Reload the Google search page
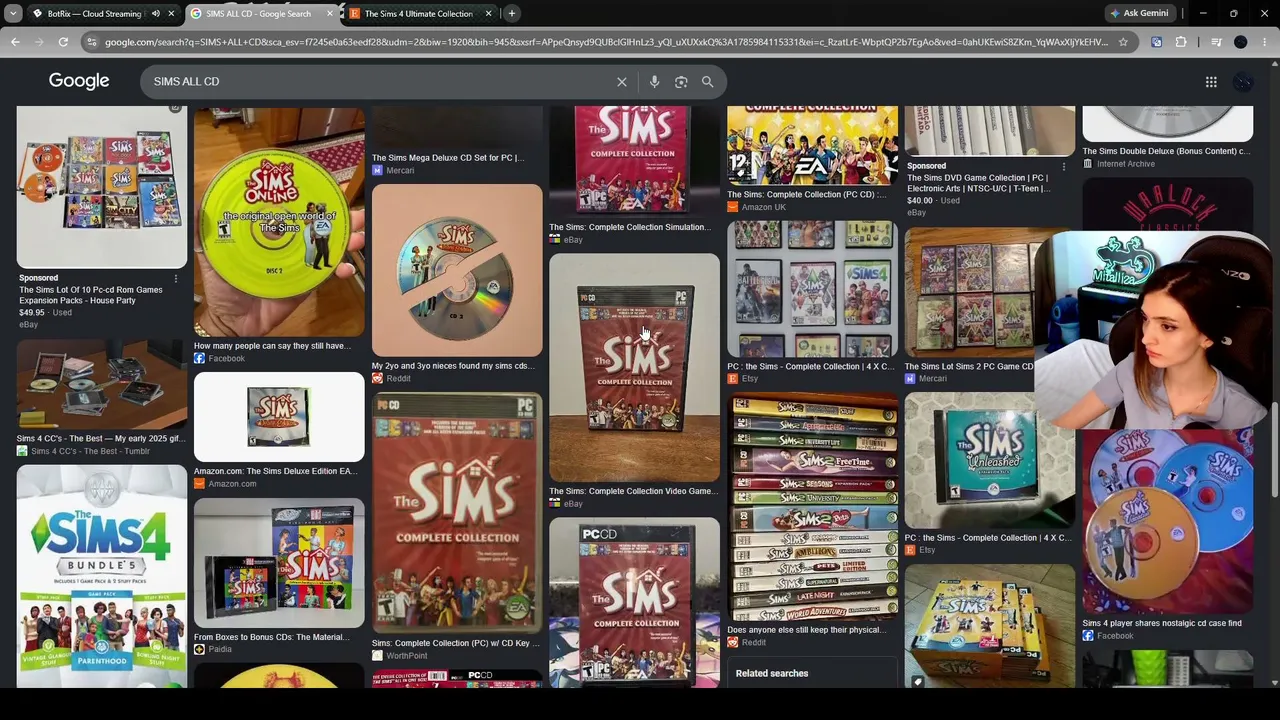Viewport: 1280px width, 720px height. tap(63, 42)
